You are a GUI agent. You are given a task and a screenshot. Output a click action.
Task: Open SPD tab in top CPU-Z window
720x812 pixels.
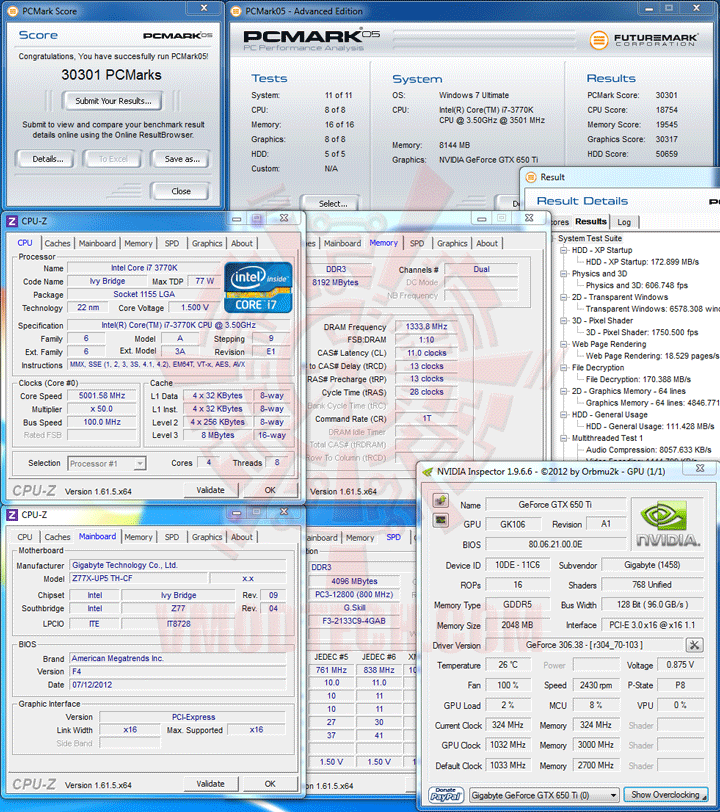(172, 243)
